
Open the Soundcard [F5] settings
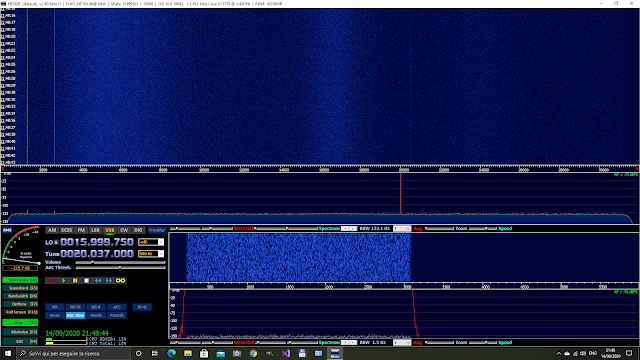20,288
